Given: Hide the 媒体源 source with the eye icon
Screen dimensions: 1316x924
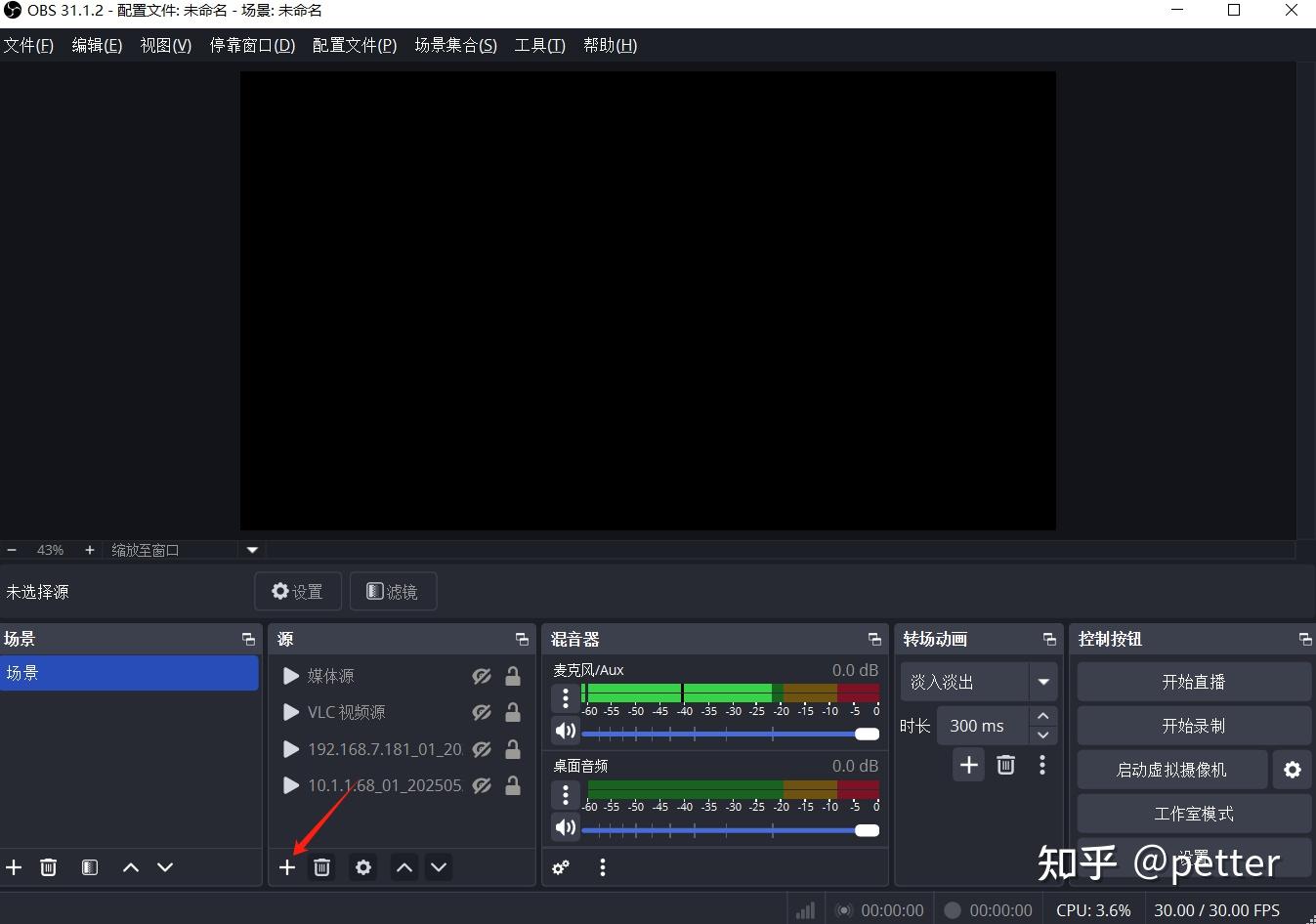Looking at the screenshot, I should click(x=481, y=675).
